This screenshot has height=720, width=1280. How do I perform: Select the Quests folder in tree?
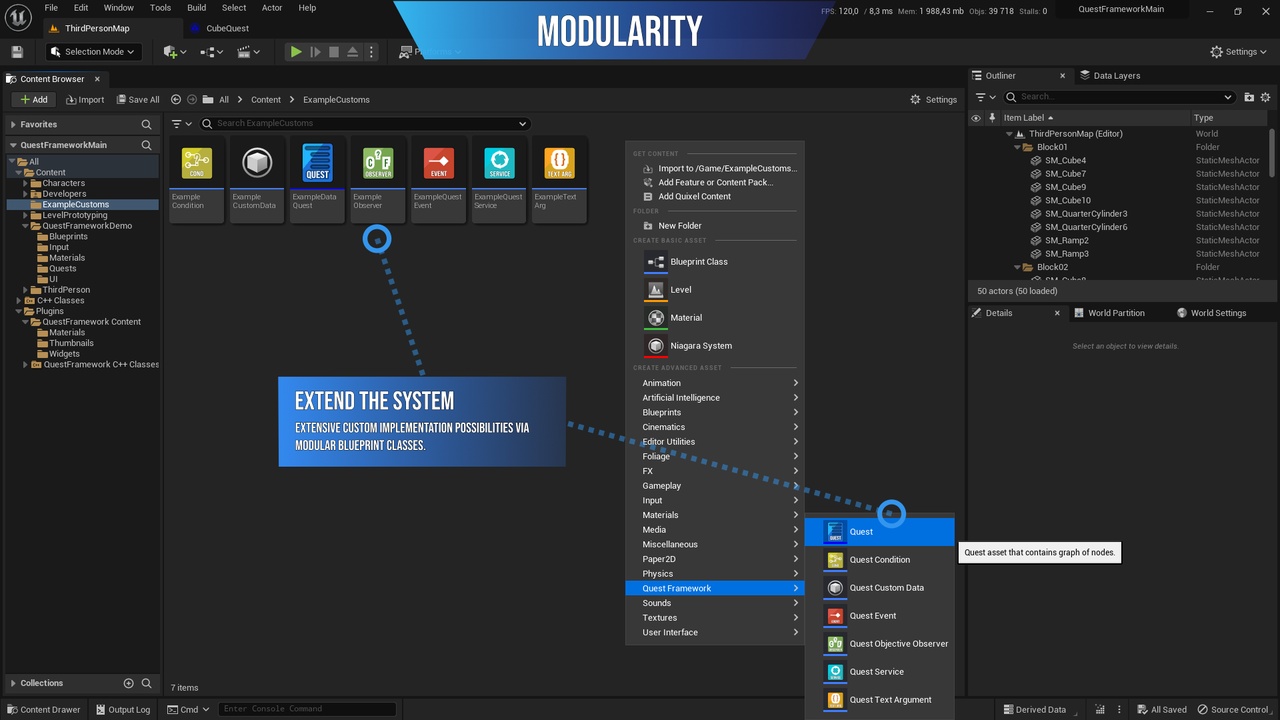[x=62, y=268]
